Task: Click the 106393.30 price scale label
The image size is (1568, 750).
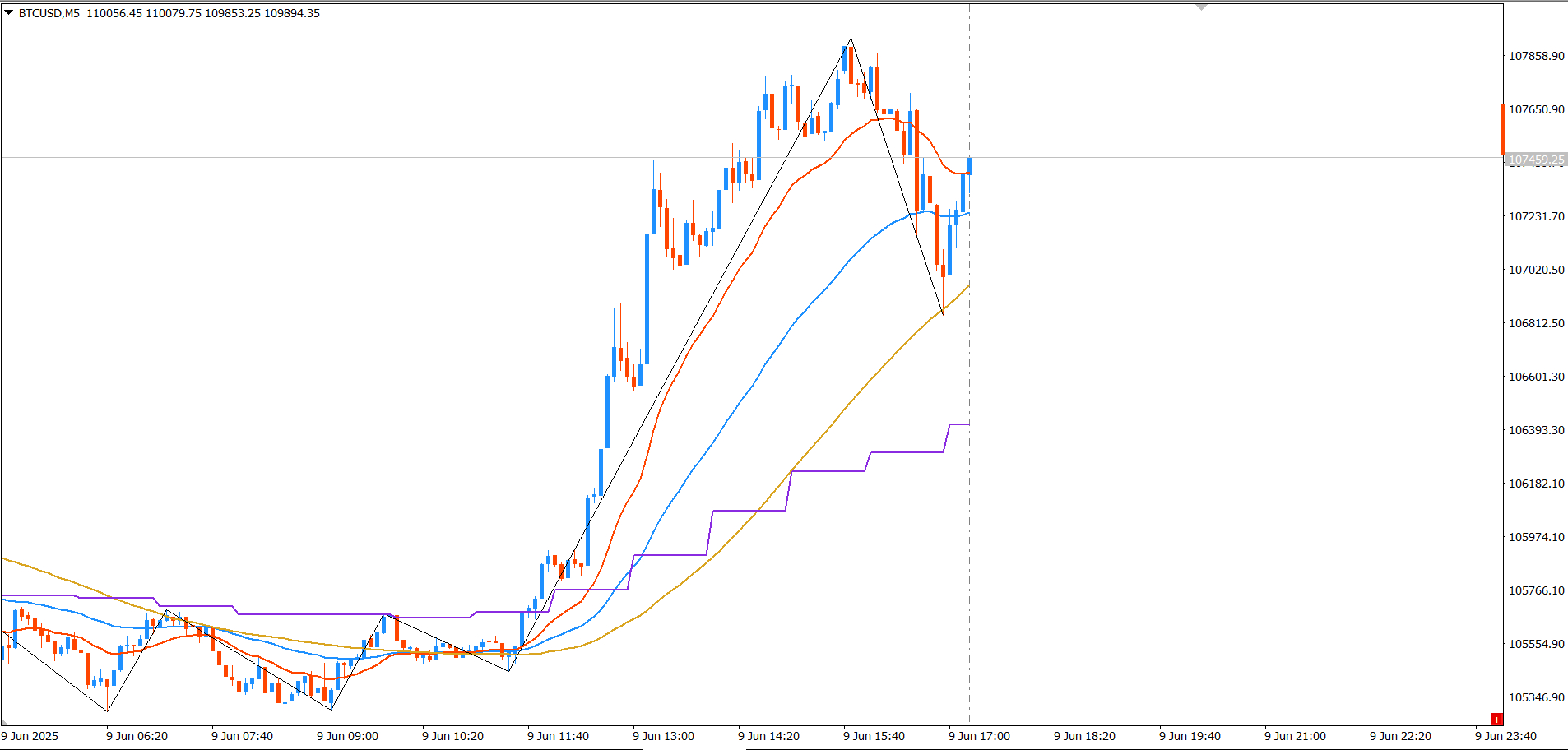Action: coord(1536,430)
